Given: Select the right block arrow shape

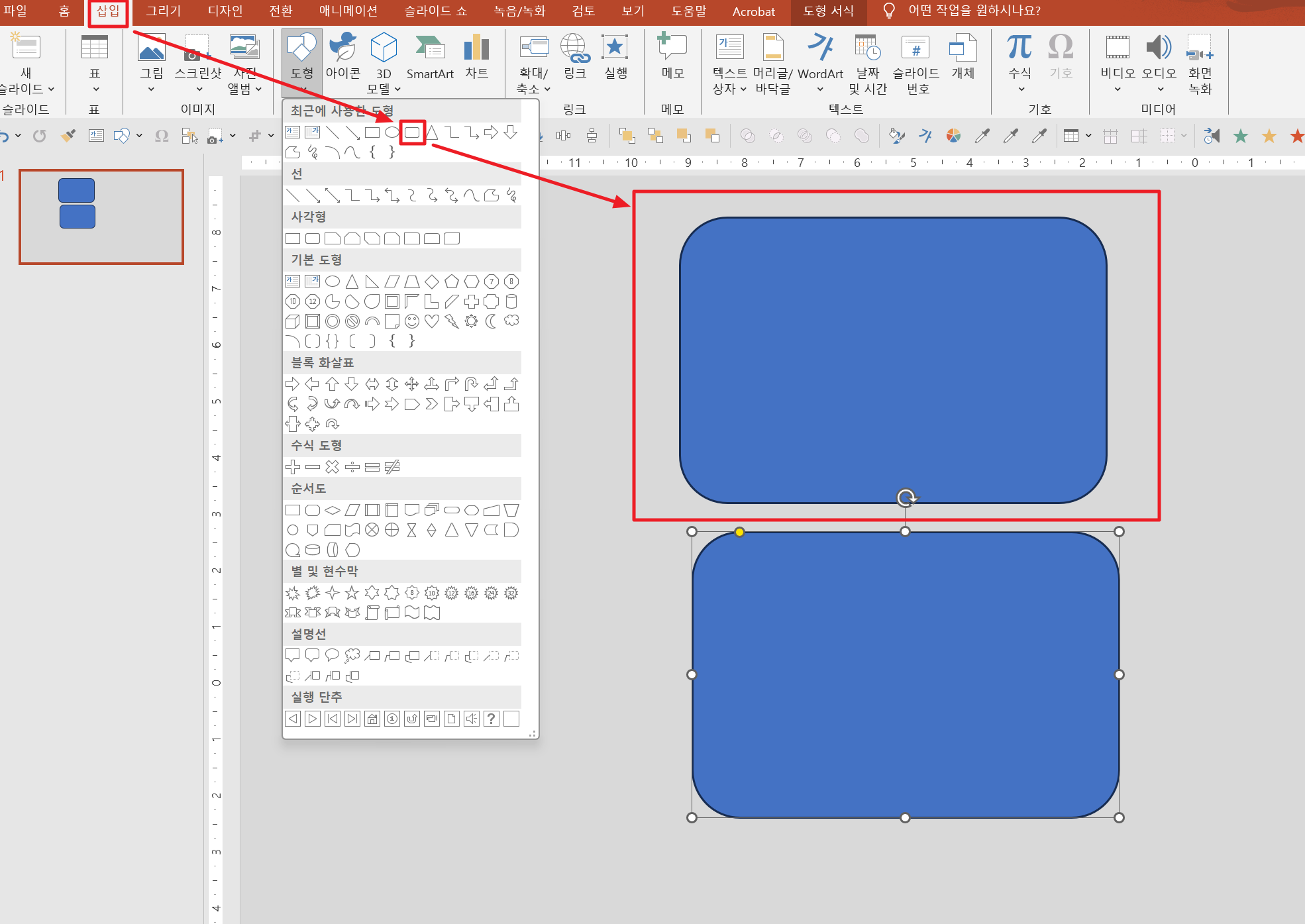Looking at the screenshot, I should pos(292,384).
